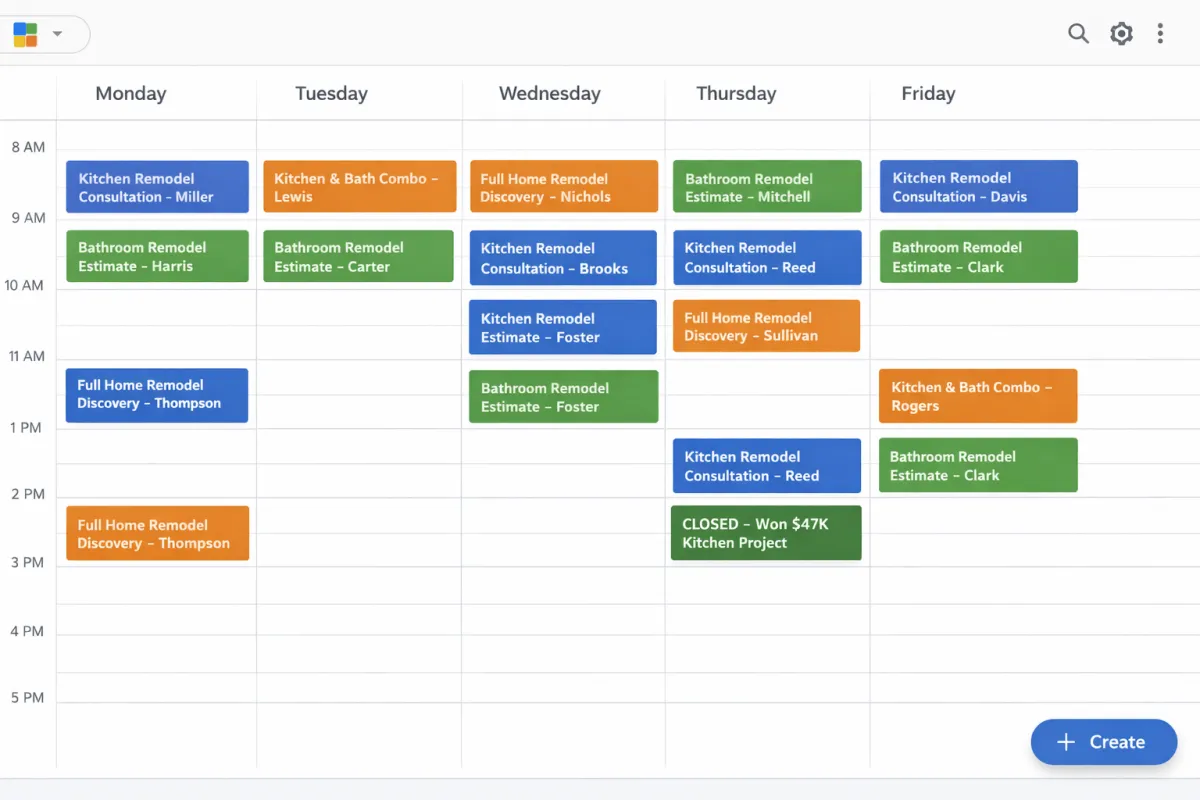Open Full Home Remodel Discovery – Nichols event

[564, 187]
